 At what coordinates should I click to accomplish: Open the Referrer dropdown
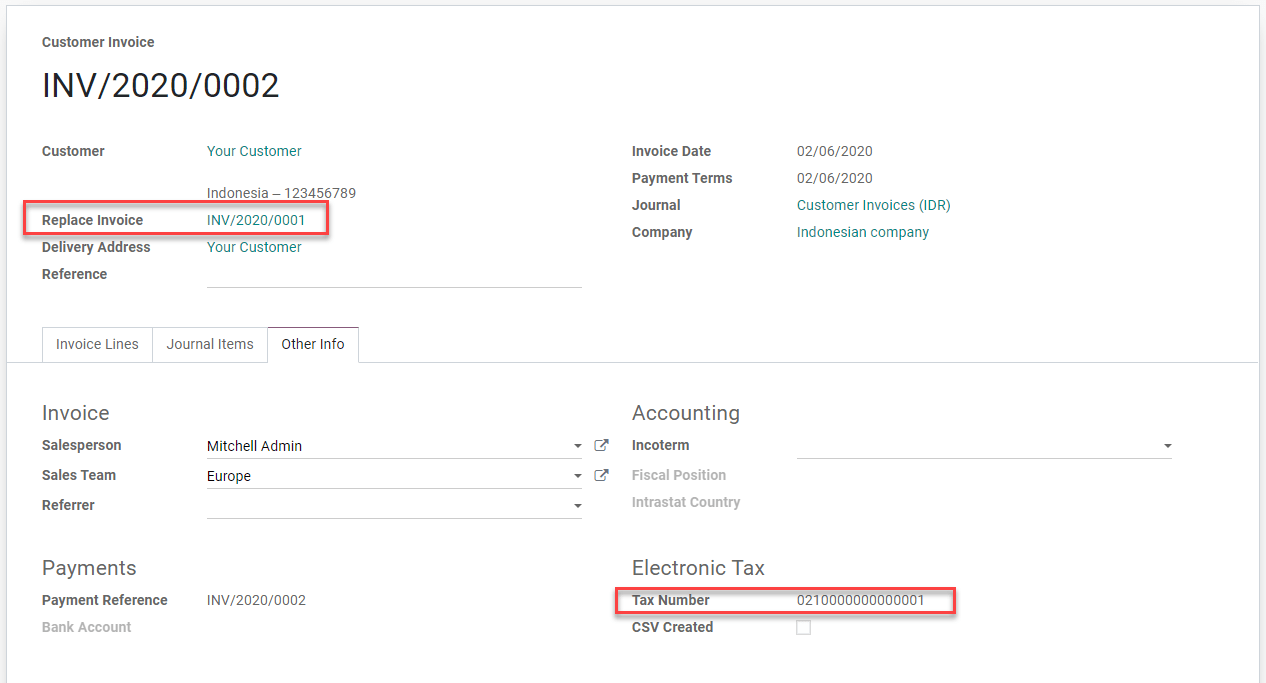tap(577, 505)
